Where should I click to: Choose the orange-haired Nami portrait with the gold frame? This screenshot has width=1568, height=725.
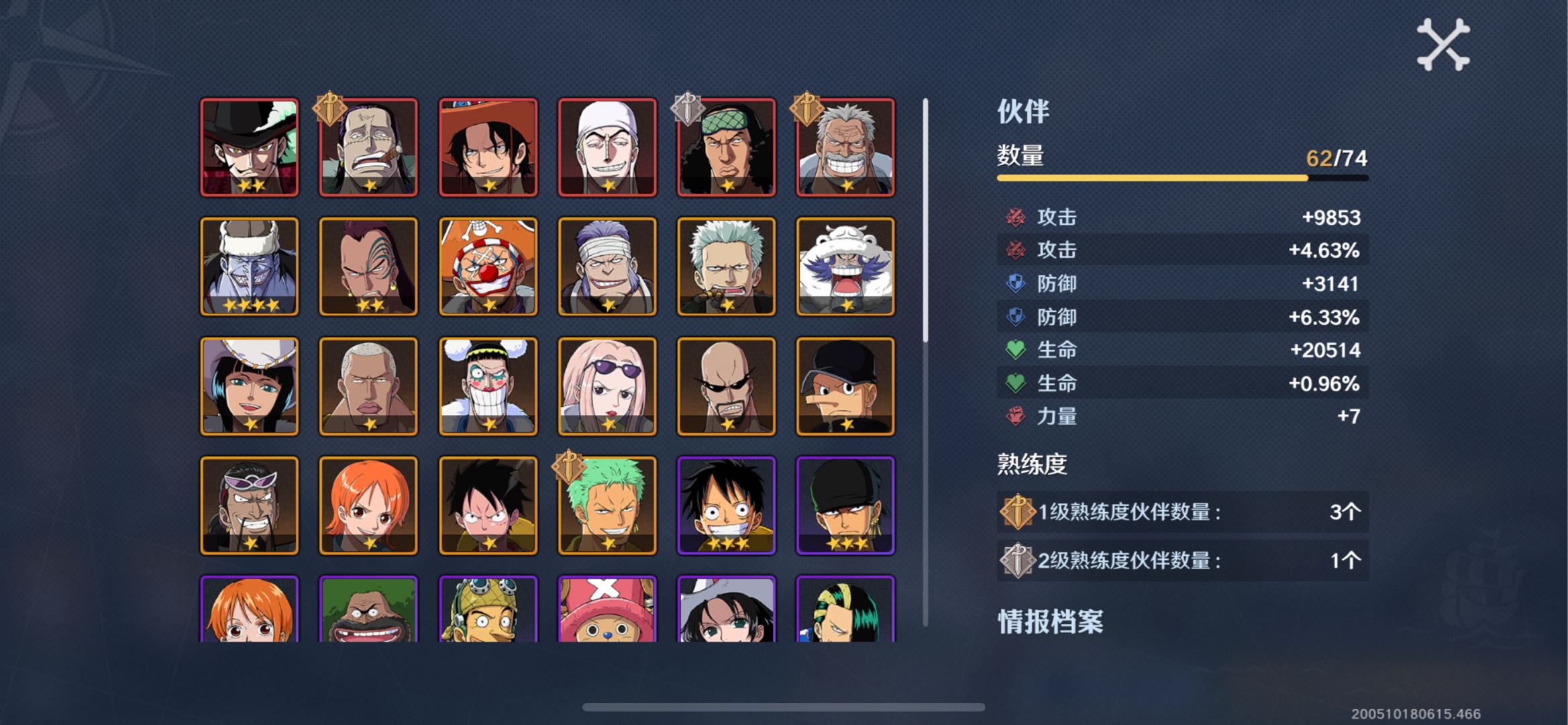(x=368, y=505)
